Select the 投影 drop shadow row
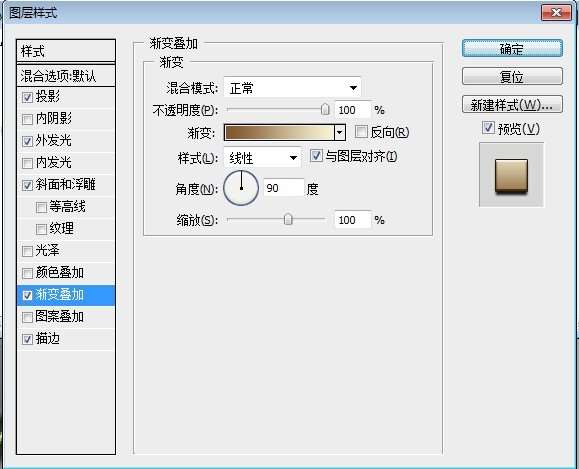The image size is (579, 469). pos(66,97)
